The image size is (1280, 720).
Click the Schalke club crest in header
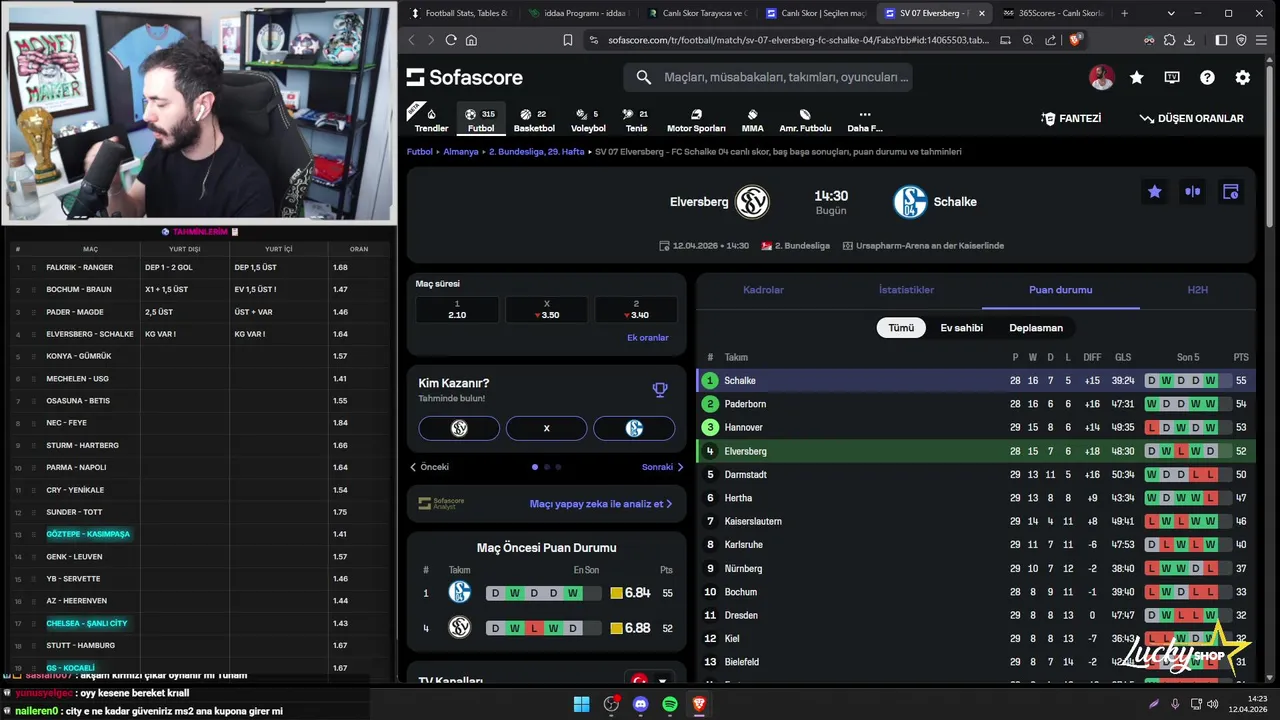910,202
